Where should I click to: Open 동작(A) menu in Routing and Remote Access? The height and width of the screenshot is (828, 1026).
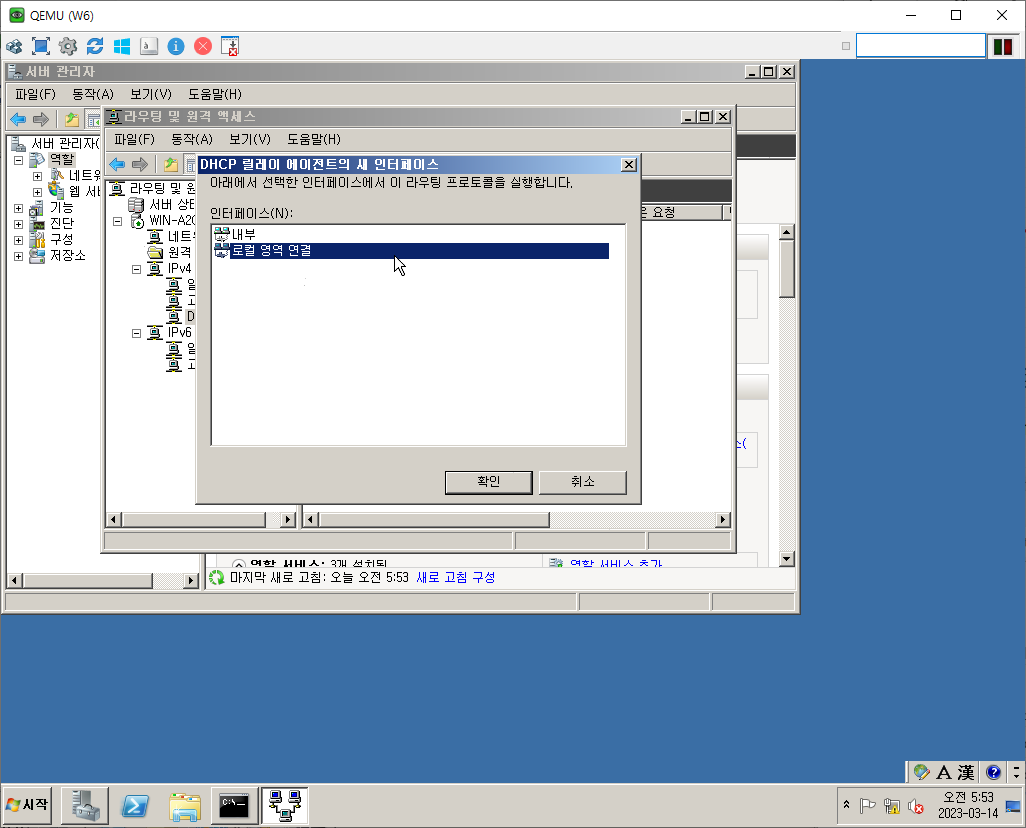tap(192, 139)
